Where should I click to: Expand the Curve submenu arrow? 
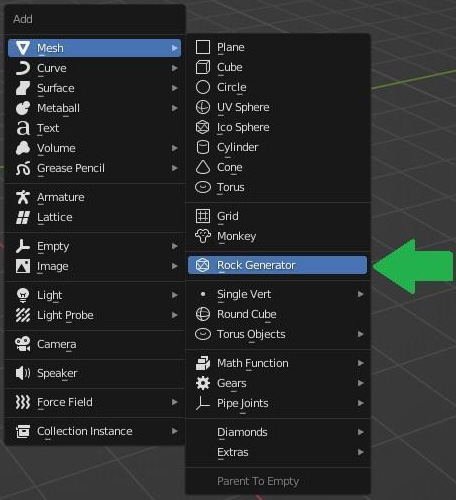pyautogui.click(x=175, y=68)
